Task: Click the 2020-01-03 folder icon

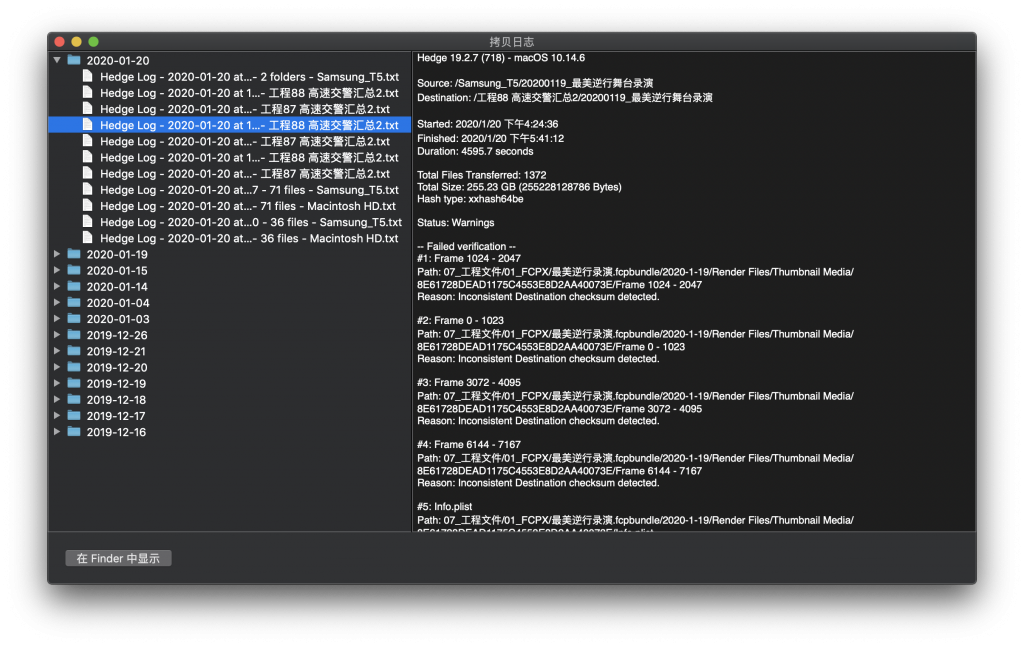Action: point(74,319)
